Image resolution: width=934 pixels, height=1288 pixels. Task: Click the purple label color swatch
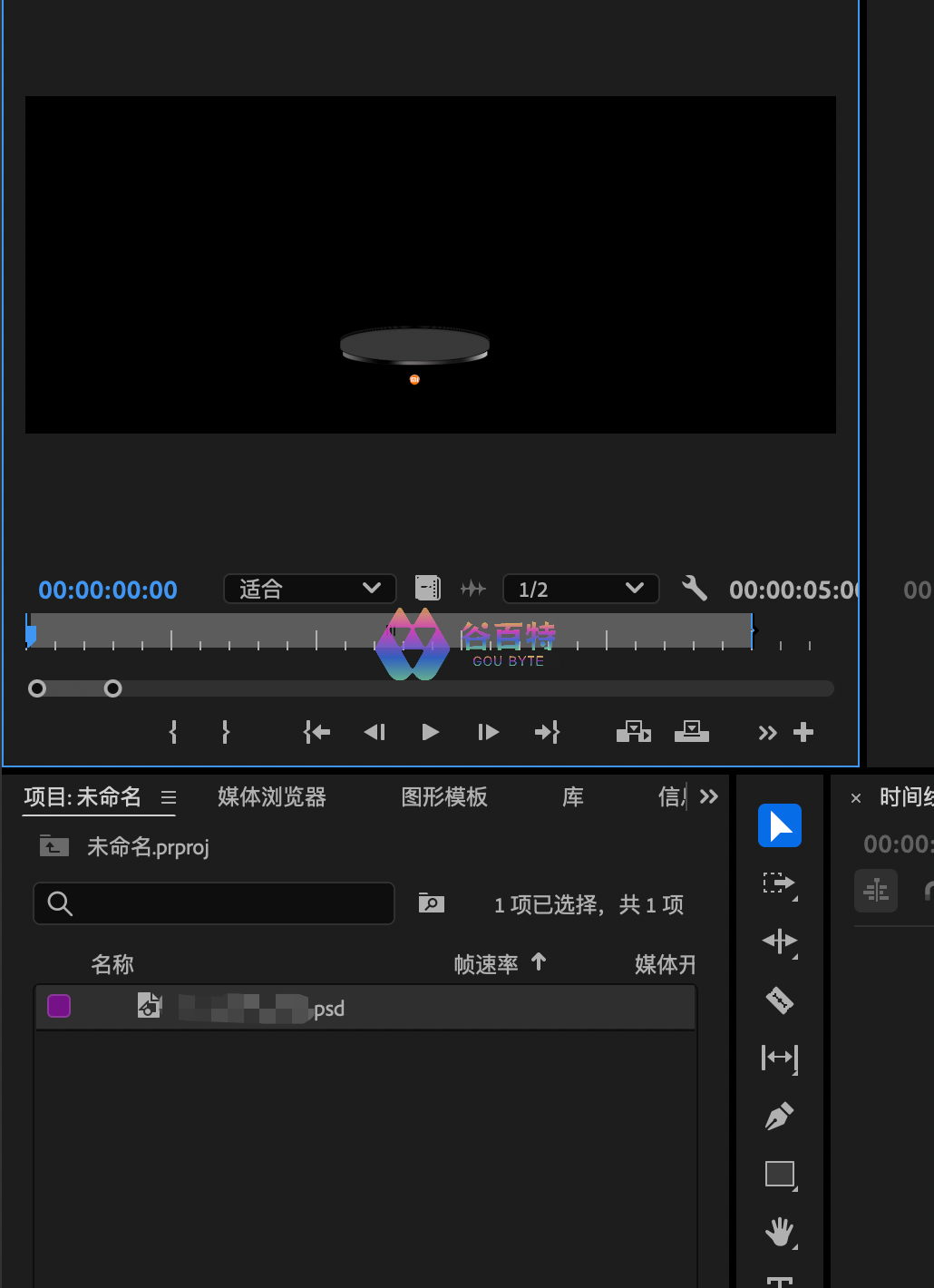coord(59,1006)
